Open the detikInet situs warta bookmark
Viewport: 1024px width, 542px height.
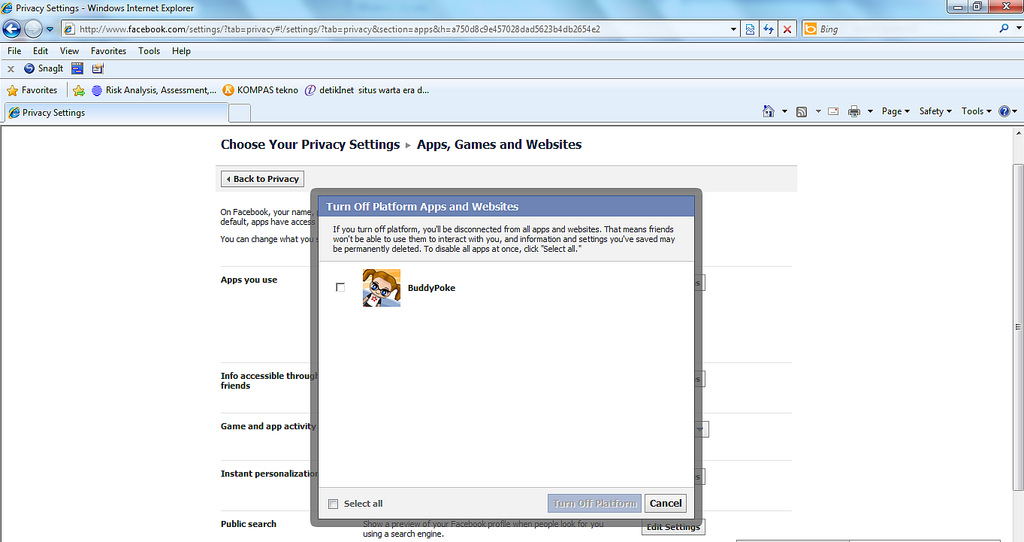click(x=367, y=90)
